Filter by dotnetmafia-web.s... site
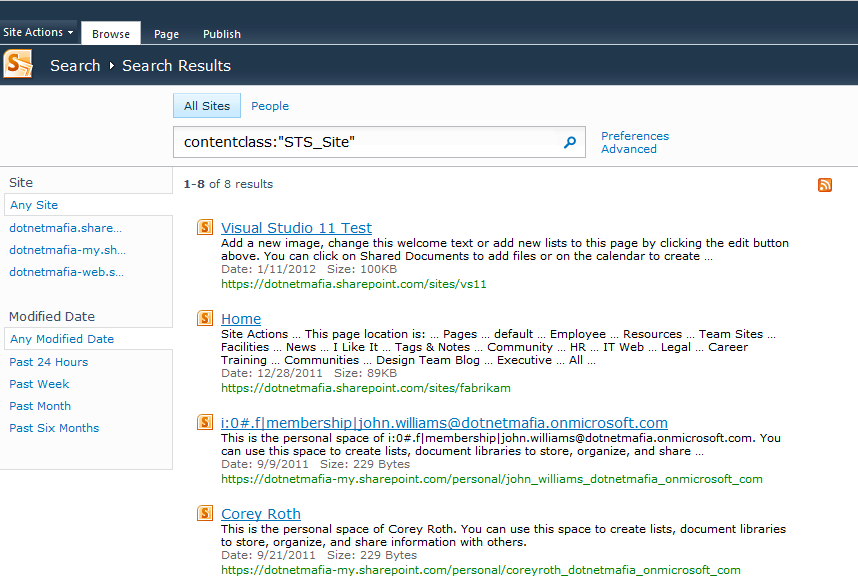The image size is (858, 588). tap(66, 271)
